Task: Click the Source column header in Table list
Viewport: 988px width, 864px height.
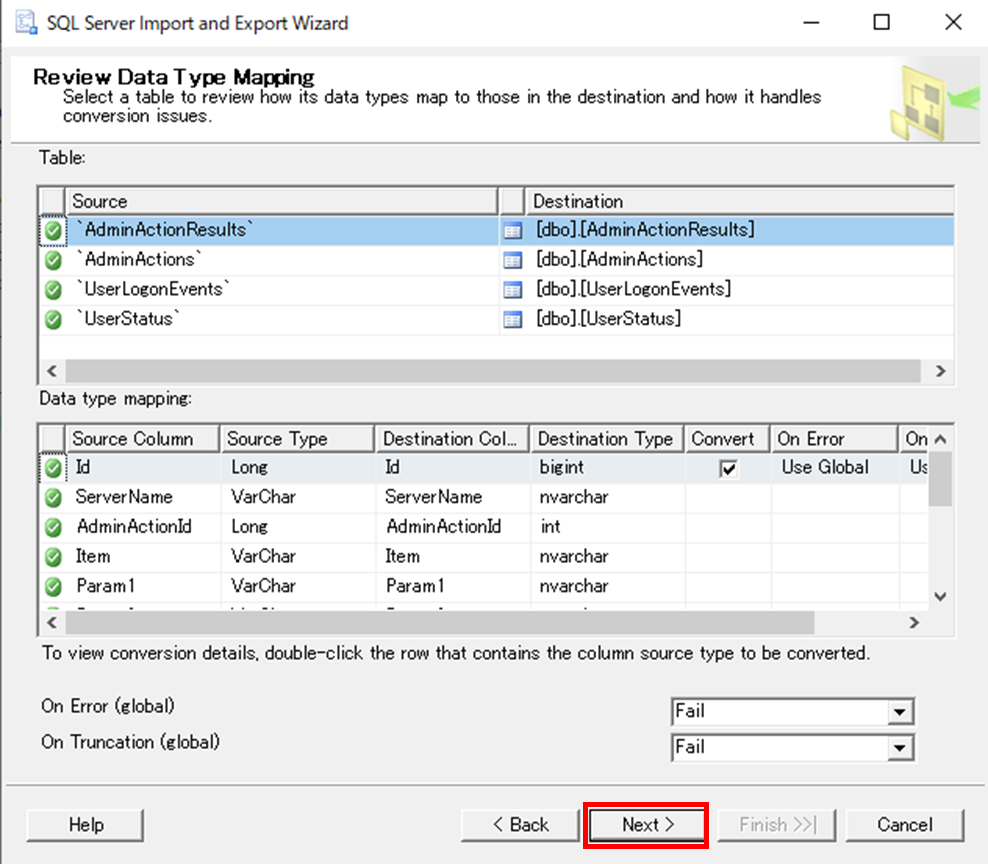Action: pos(281,201)
